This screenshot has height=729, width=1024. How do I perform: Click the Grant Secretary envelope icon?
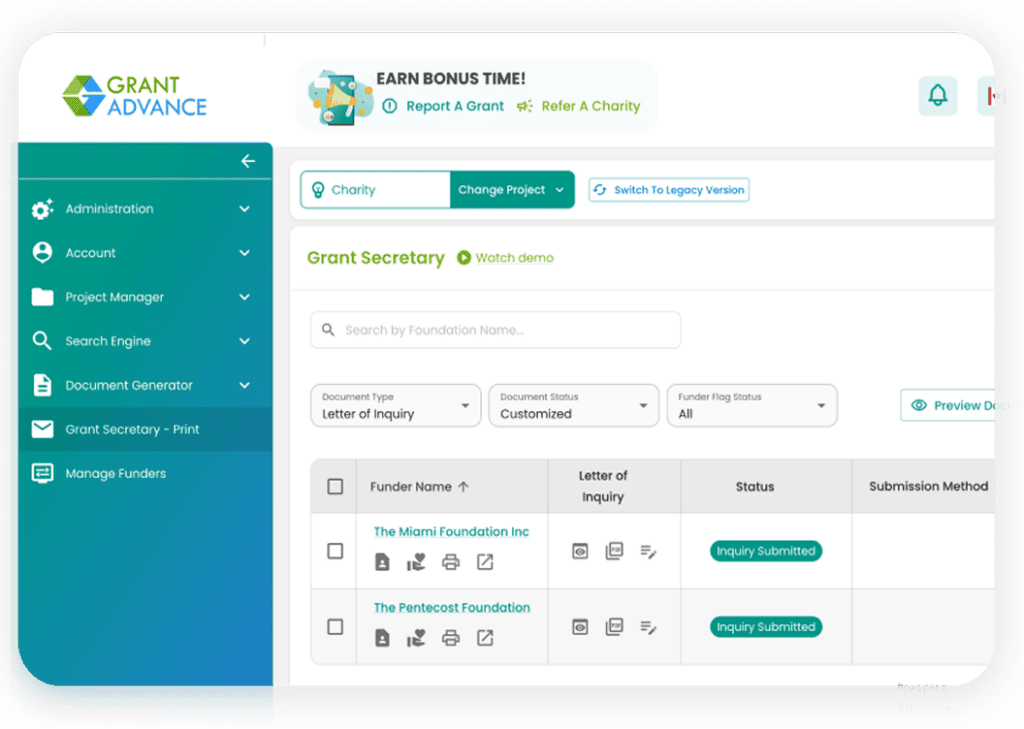(42, 429)
